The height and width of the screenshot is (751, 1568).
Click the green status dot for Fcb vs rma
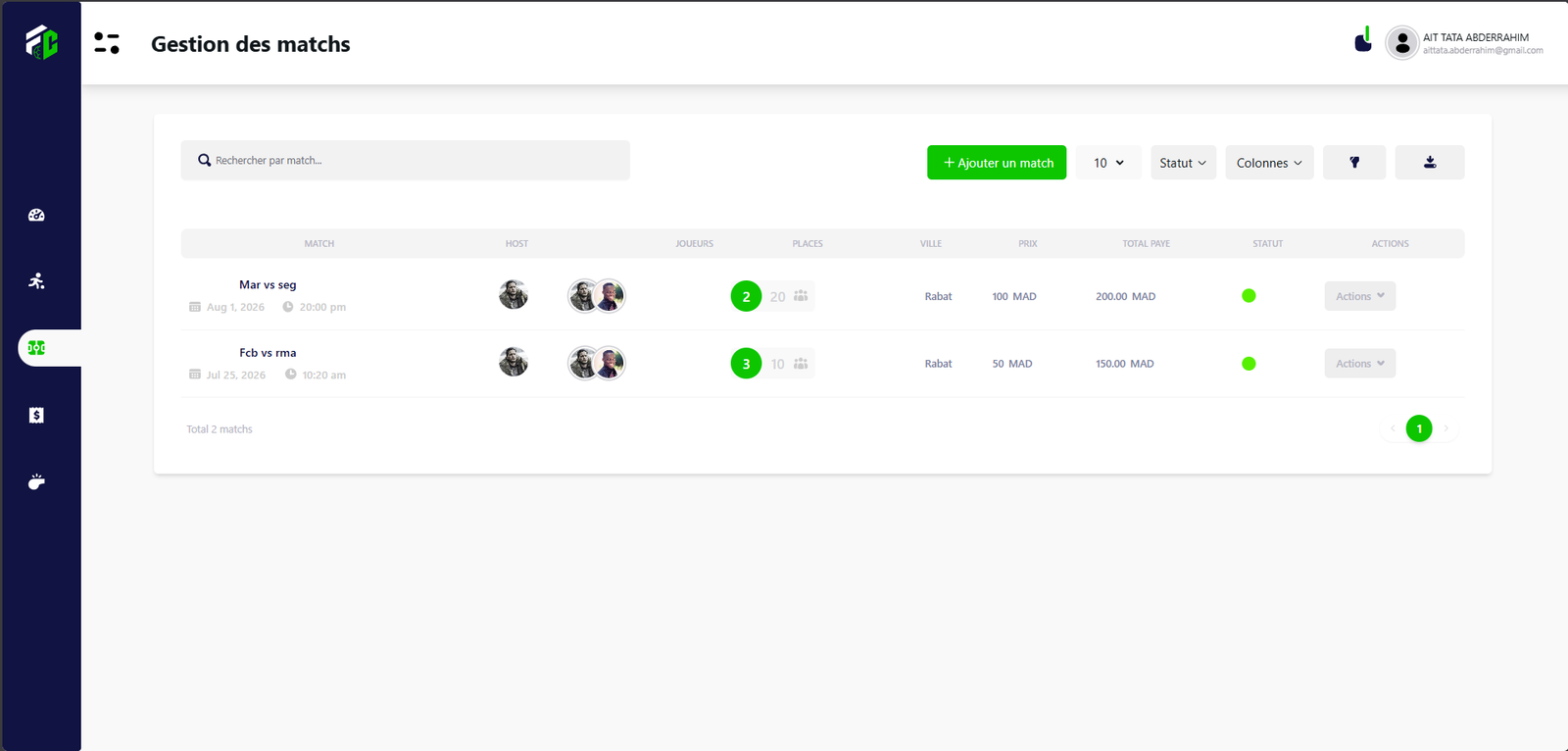pos(1249,364)
